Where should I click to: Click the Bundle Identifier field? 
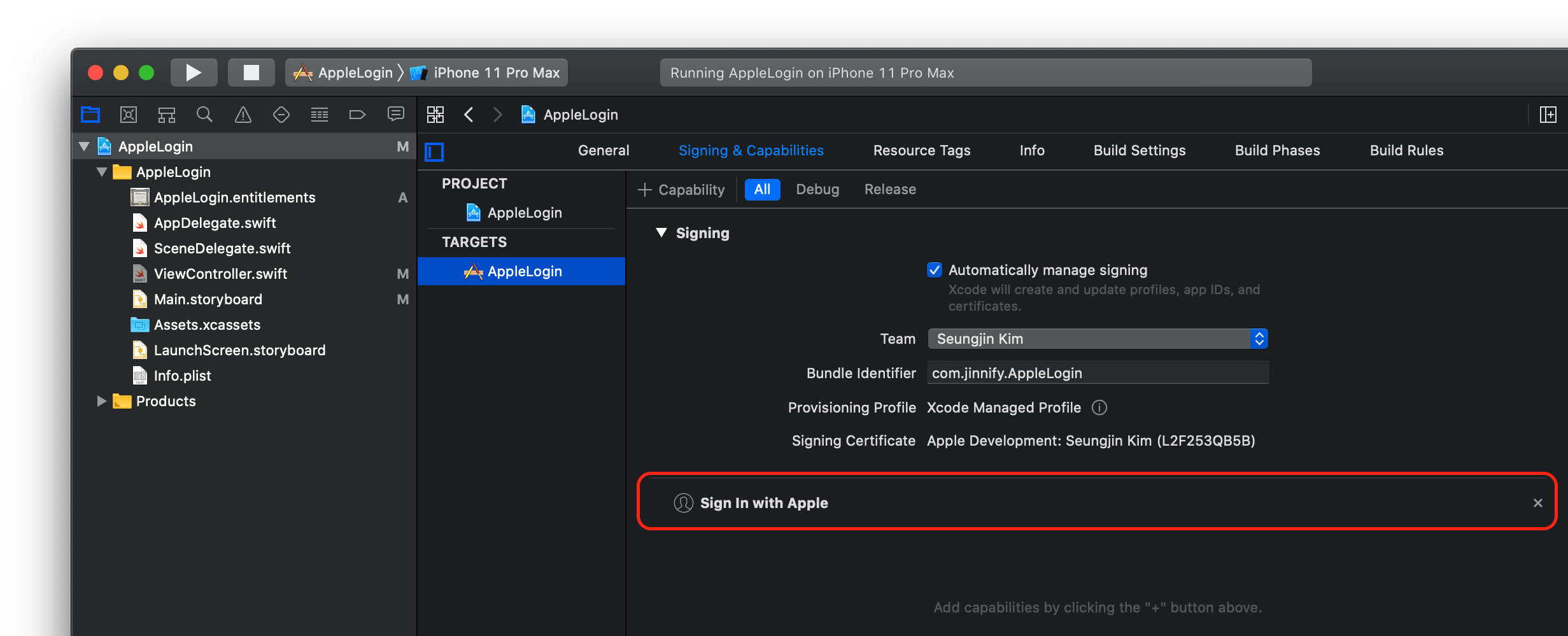point(1098,373)
